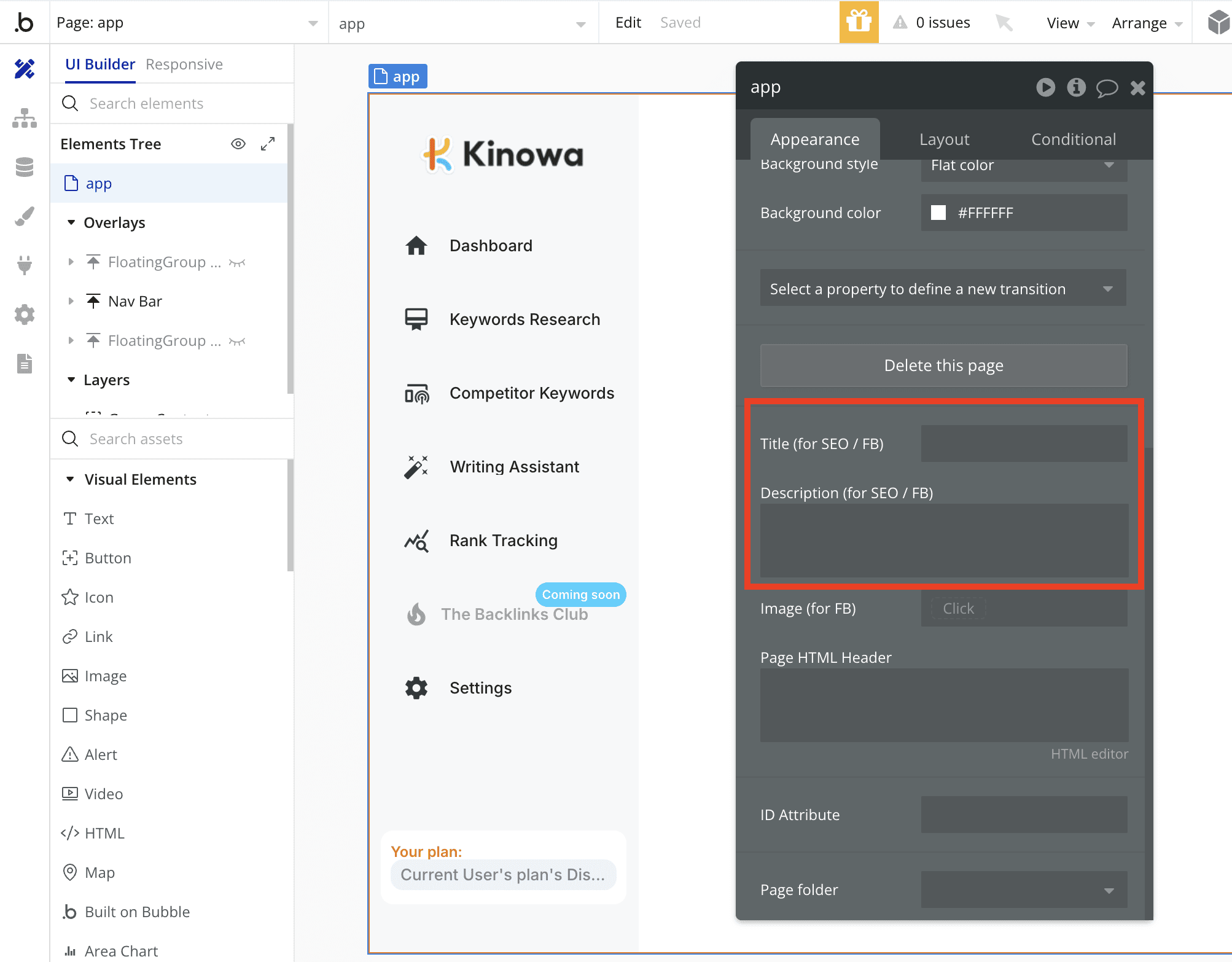
Task: Open the Plugins tab plug icon
Action: pyautogui.click(x=25, y=265)
